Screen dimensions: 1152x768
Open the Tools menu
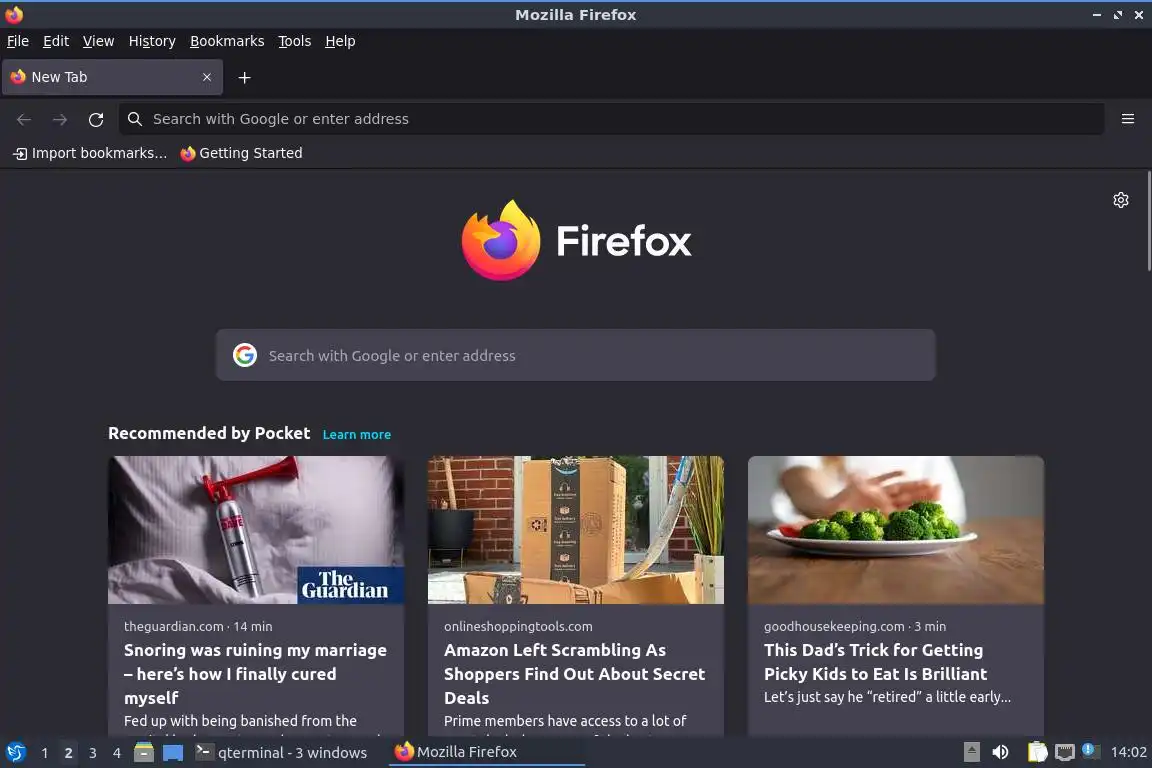point(295,41)
